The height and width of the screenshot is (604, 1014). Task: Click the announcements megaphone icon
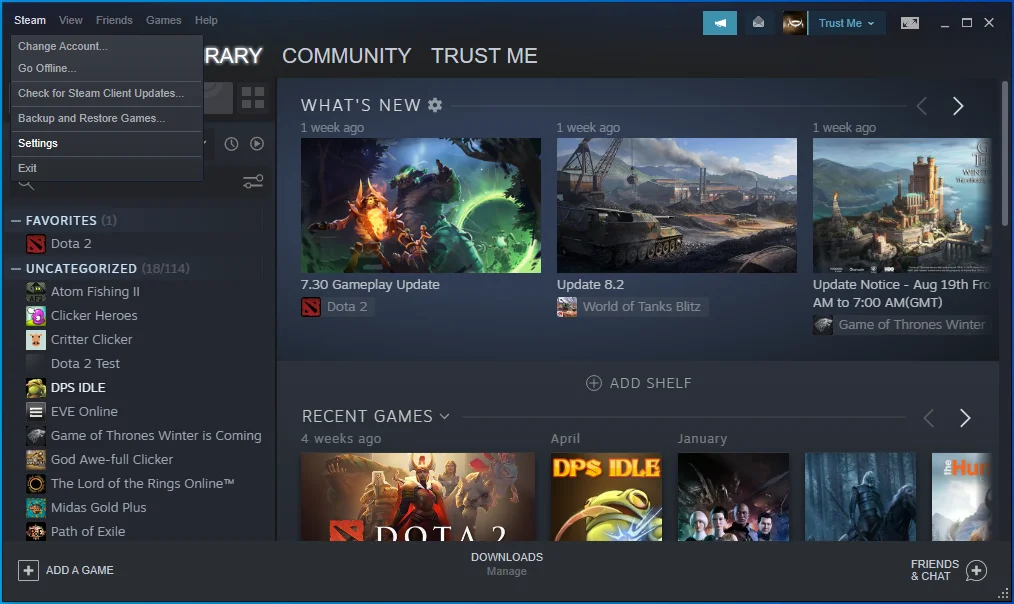[x=720, y=23]
